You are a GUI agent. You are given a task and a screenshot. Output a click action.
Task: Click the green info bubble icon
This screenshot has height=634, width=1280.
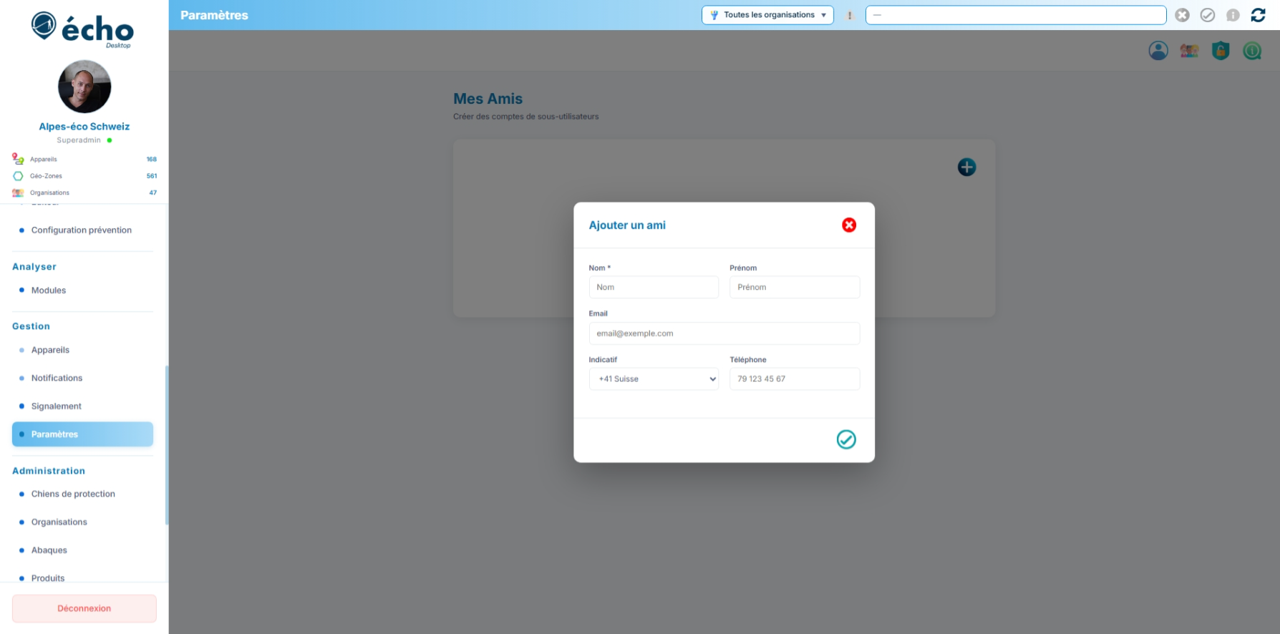pyautogui.click(x=1252, y=51)
